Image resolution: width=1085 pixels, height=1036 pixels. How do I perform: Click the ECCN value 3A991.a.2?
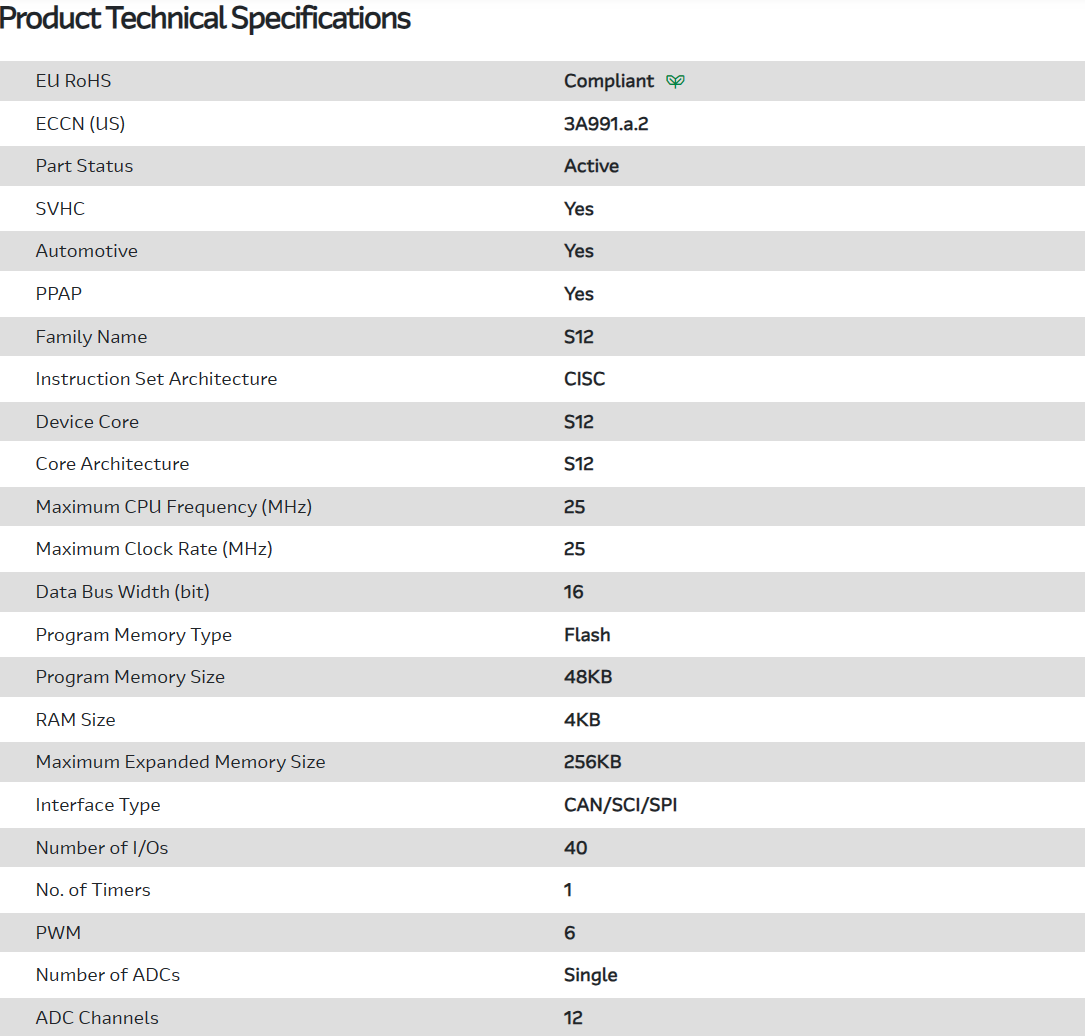tap(613, 124)
